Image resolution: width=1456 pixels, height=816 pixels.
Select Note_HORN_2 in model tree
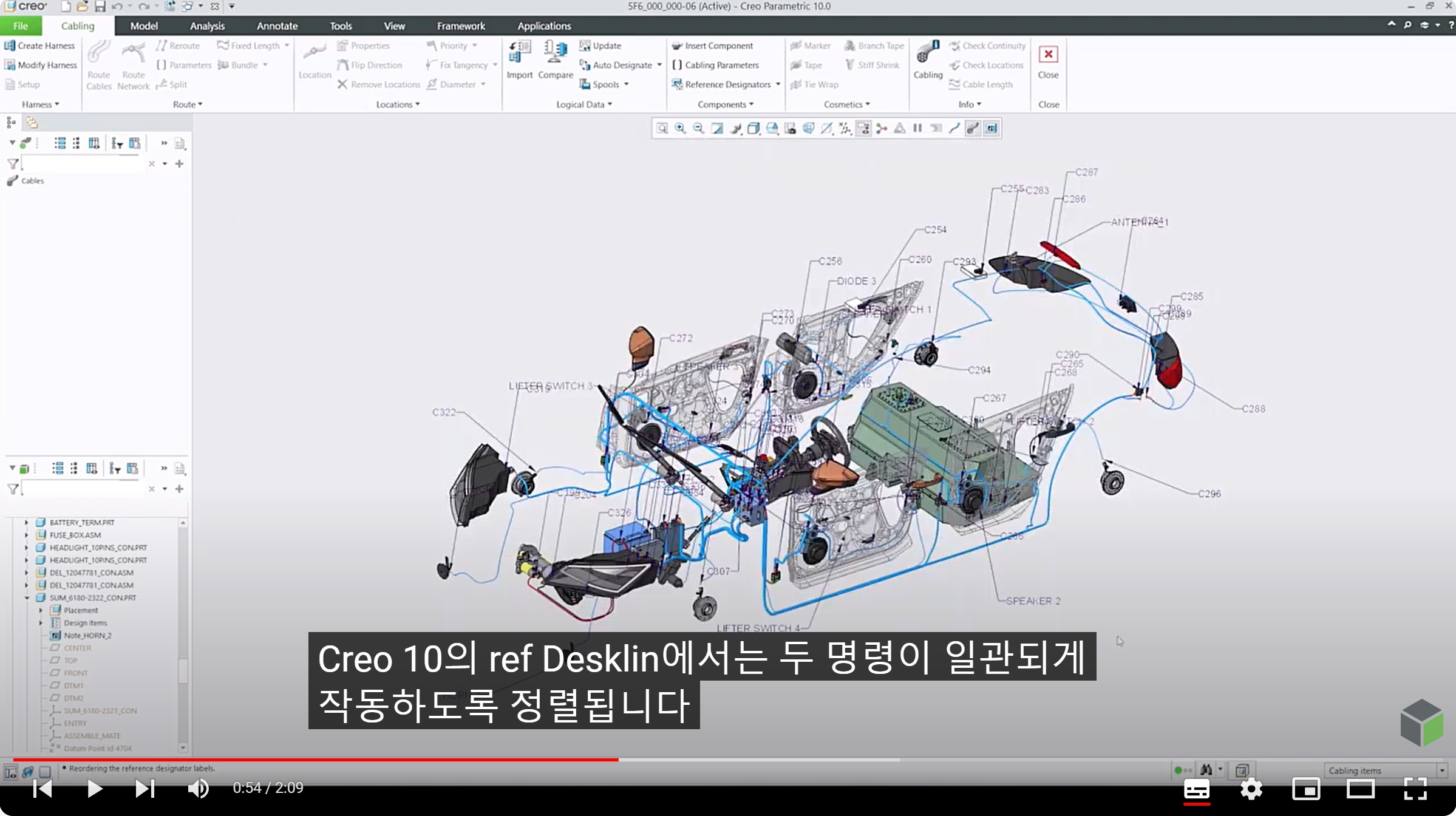[81, 635]
